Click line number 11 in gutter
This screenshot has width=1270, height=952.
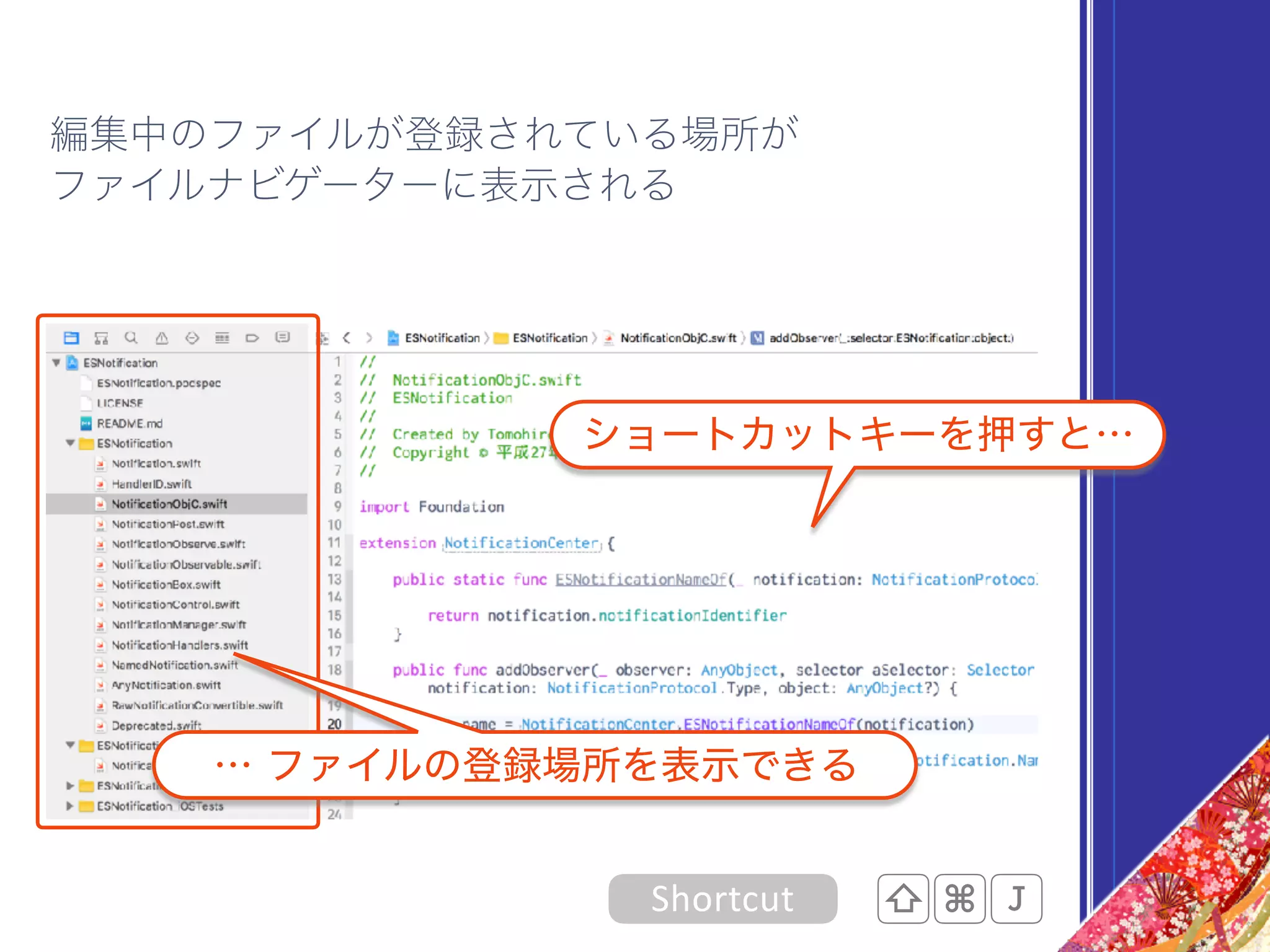coord(335,543)
